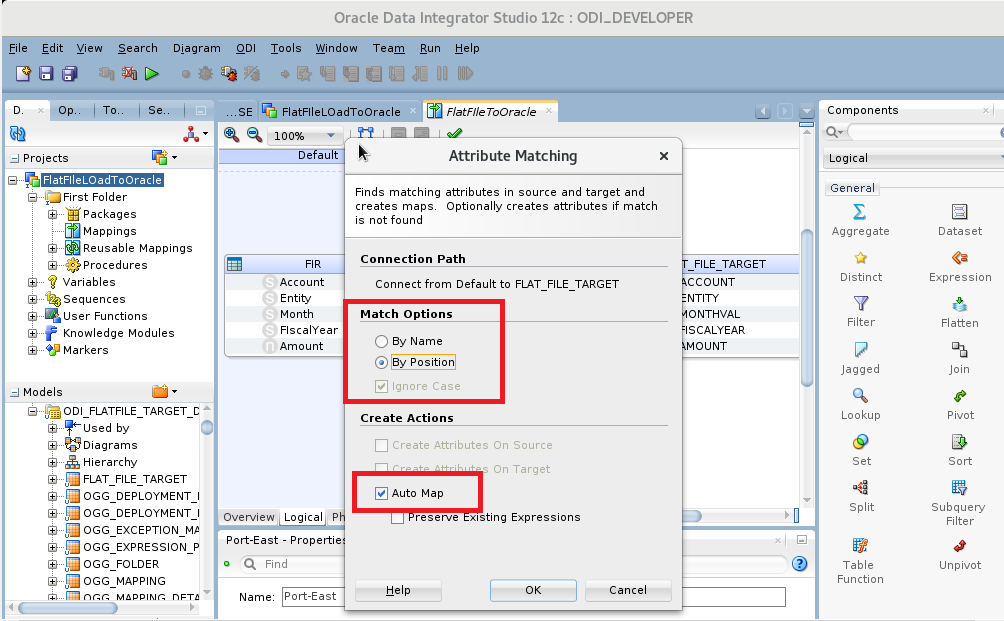
Task: Select the Split component
Action: pyautogui.click(x=859, y=495)
